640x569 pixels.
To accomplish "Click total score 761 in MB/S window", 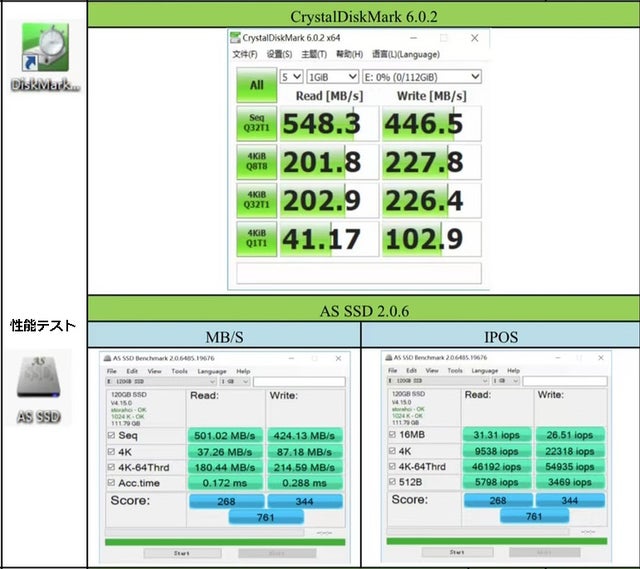I will pos(266,518).
